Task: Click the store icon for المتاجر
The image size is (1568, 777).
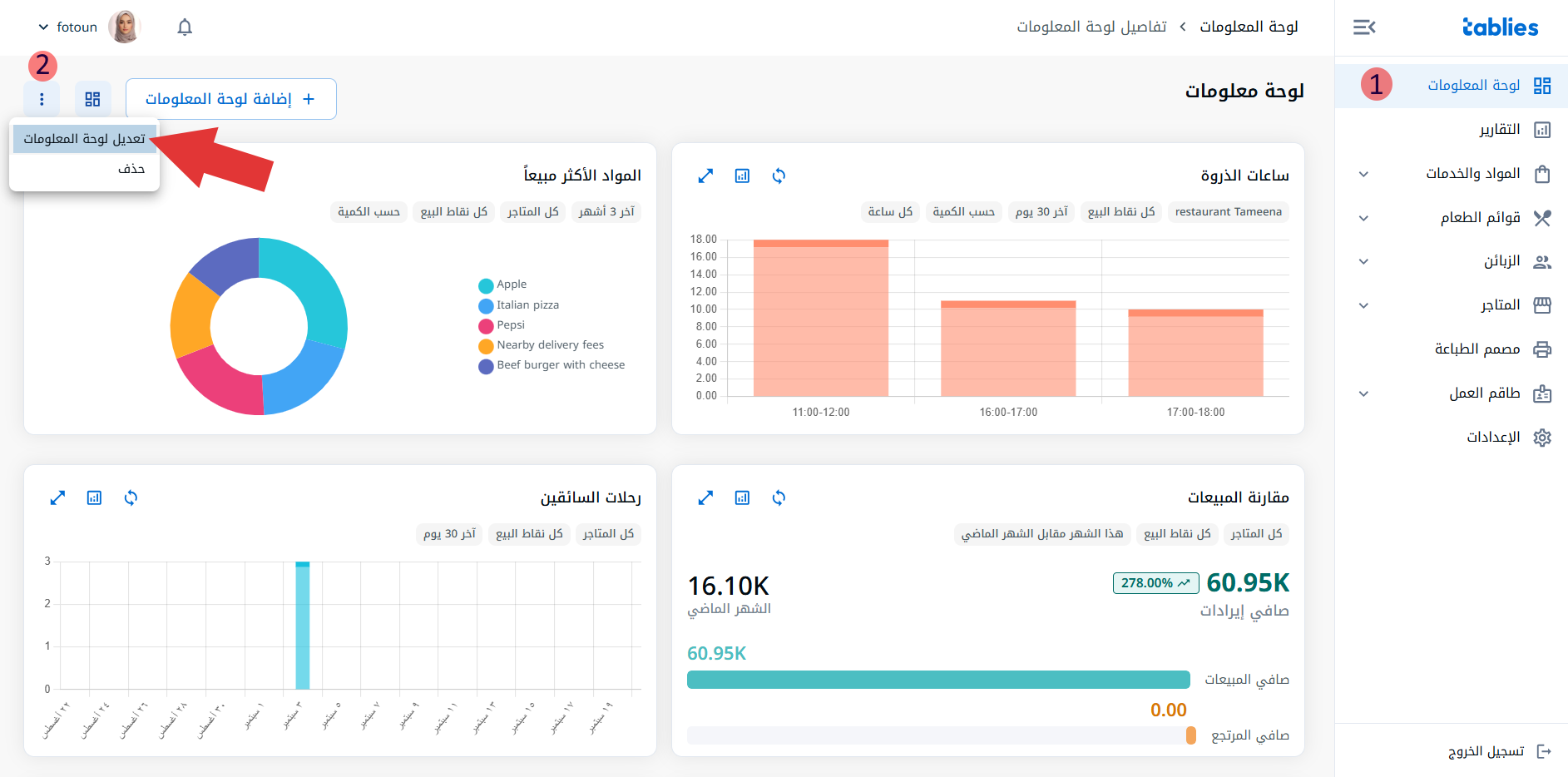Action: tap(1542, 305)
